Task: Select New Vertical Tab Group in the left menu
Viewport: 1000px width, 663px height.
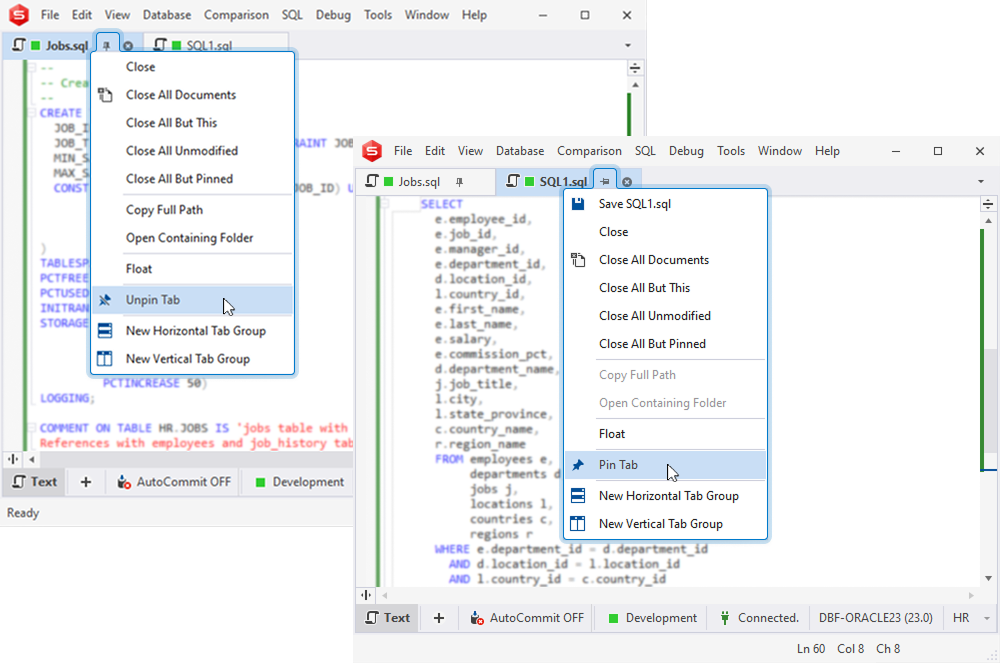Action: pos(193,359)
